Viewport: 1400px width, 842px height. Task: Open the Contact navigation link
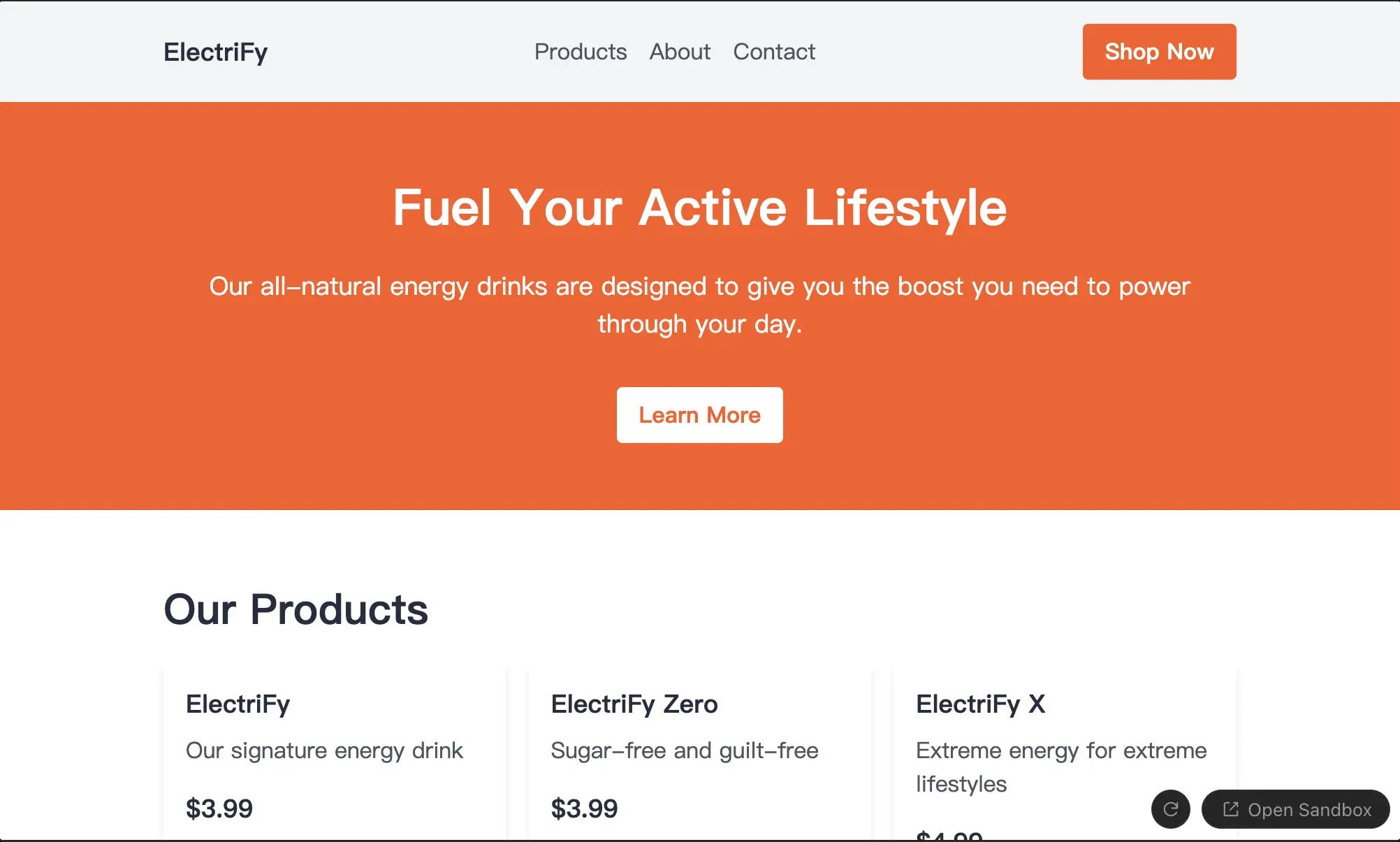774,52
